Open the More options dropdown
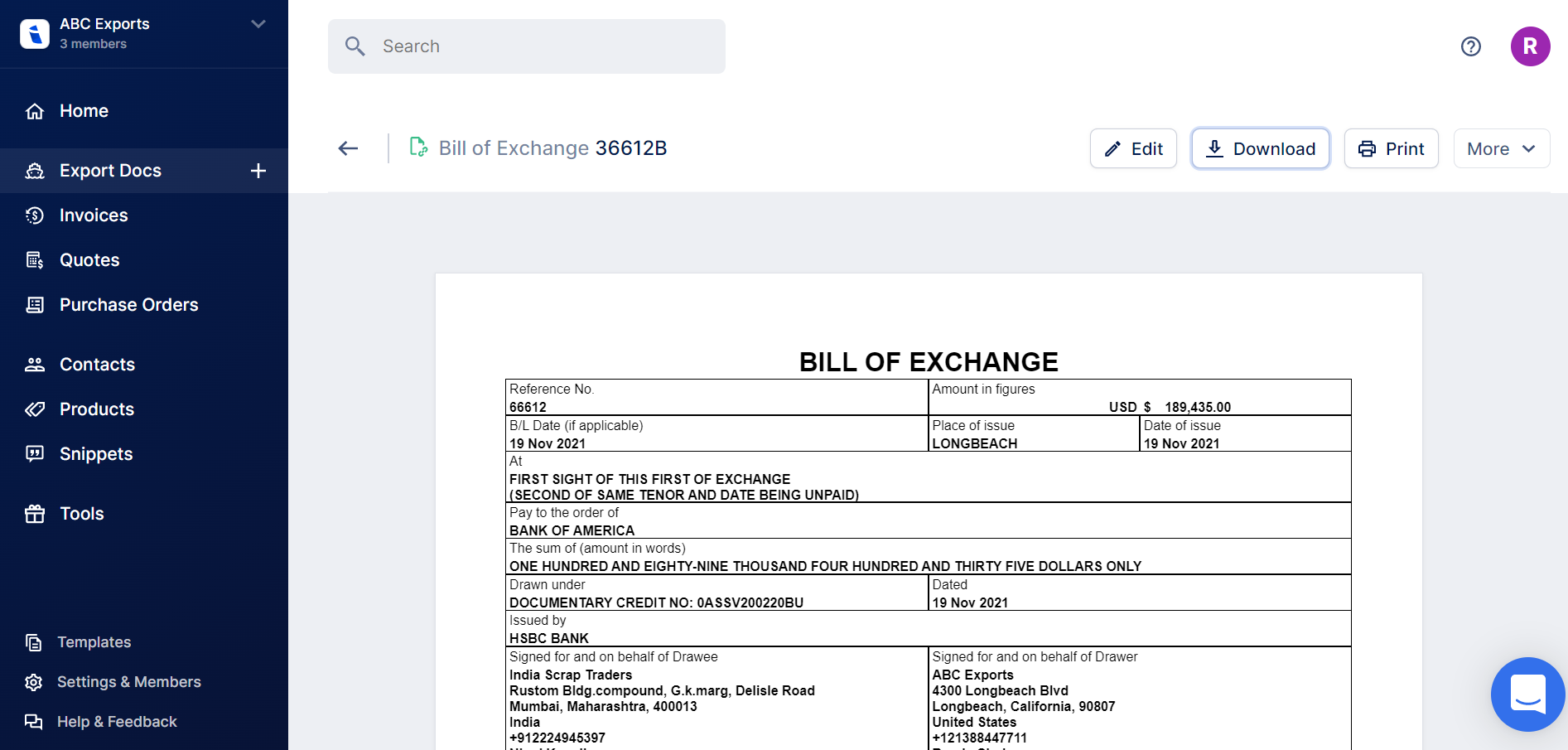 [x=1501, y=148]
